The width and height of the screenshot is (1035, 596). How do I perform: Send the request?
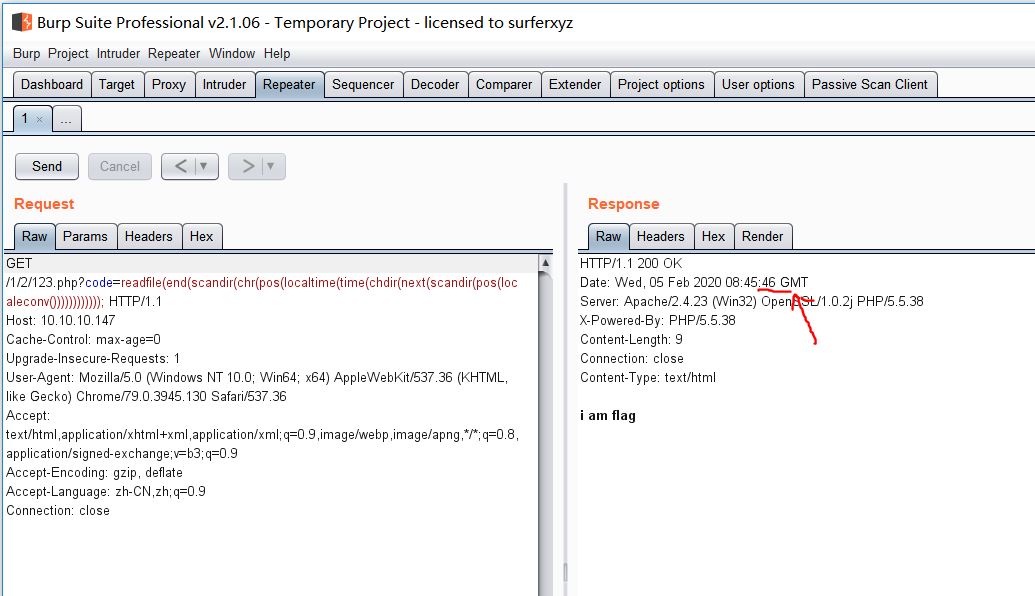tap(47, 166)
